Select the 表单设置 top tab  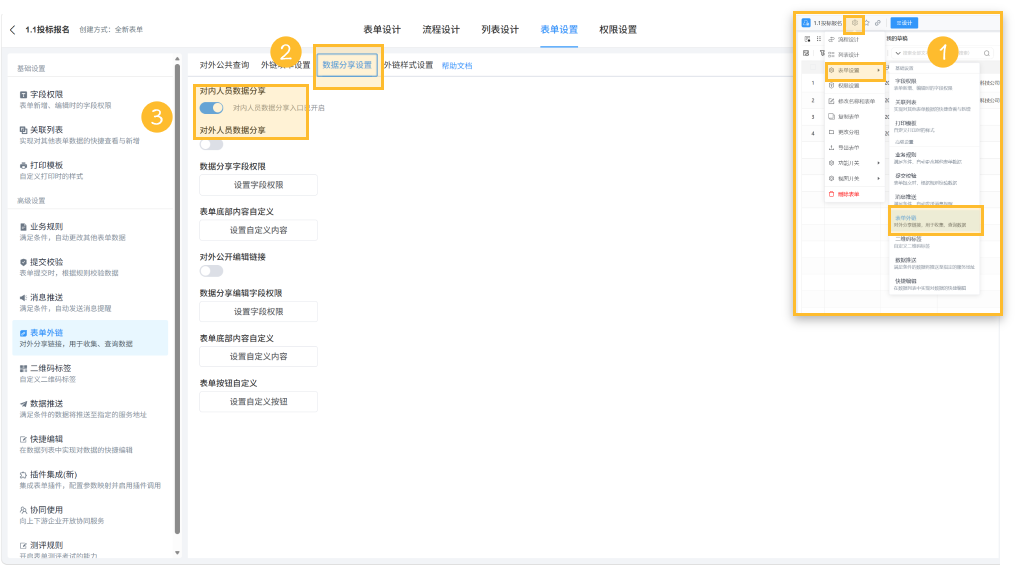pos(559,30)
